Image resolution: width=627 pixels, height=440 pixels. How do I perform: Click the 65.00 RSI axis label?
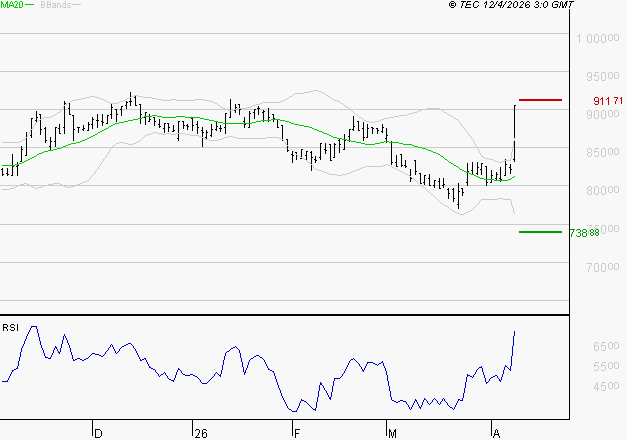[x=606, y=346]
